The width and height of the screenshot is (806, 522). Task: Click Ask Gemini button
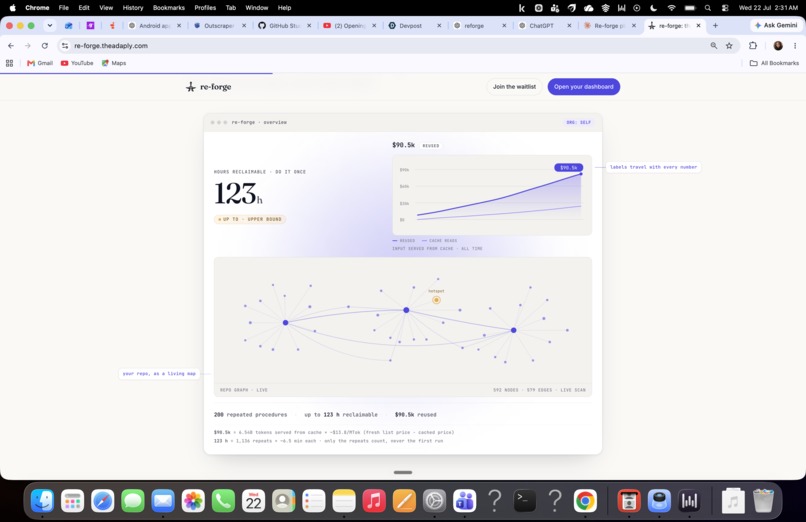(x=776, y=25)
